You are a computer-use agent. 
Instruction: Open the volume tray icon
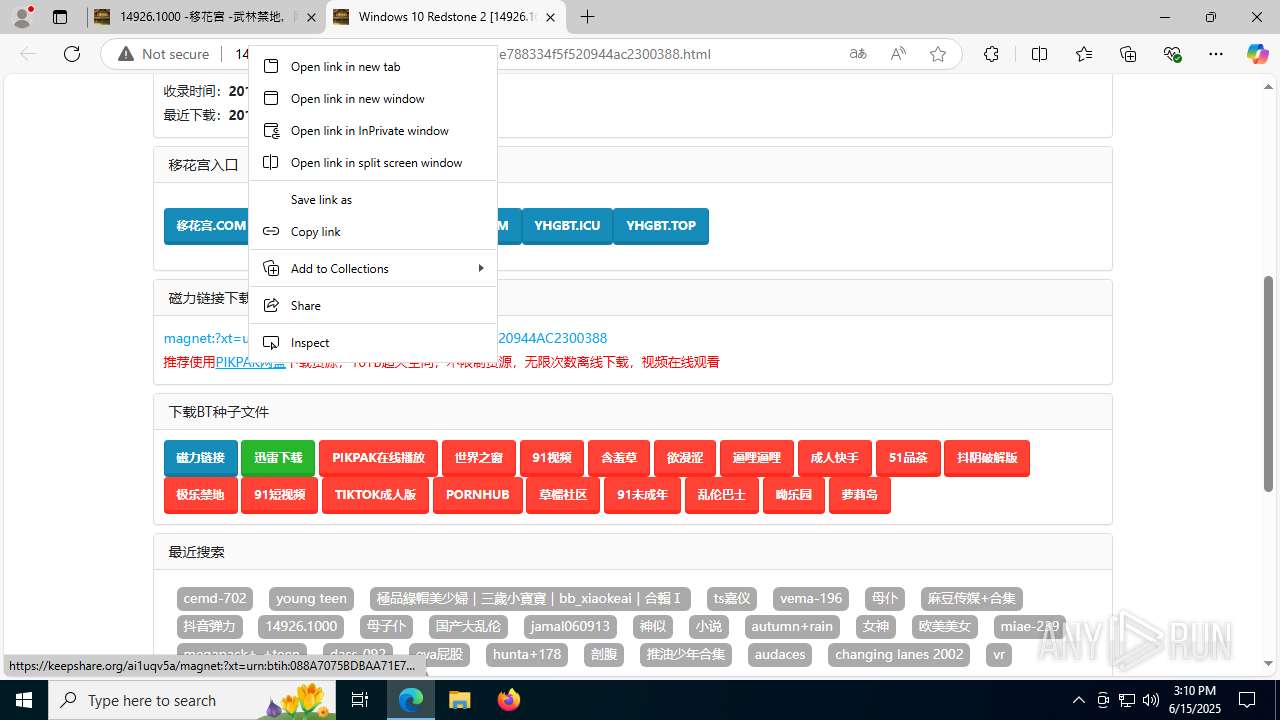tap(1151, 700)
